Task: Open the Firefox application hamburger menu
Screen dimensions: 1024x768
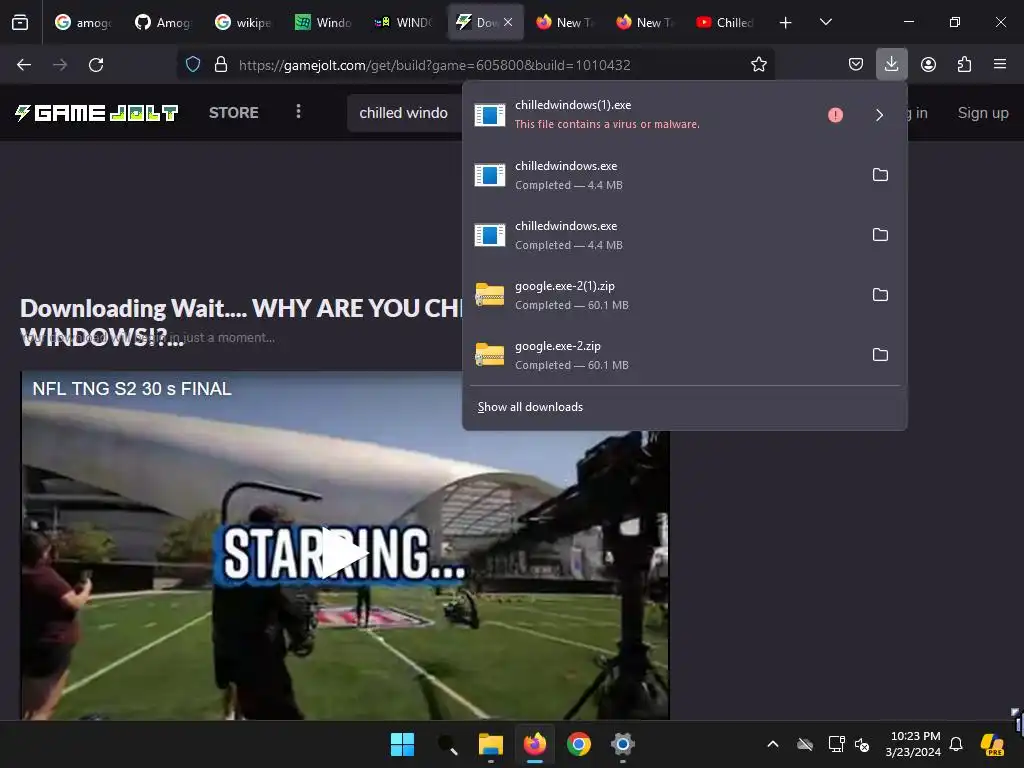Action: (x=999, y=64)
